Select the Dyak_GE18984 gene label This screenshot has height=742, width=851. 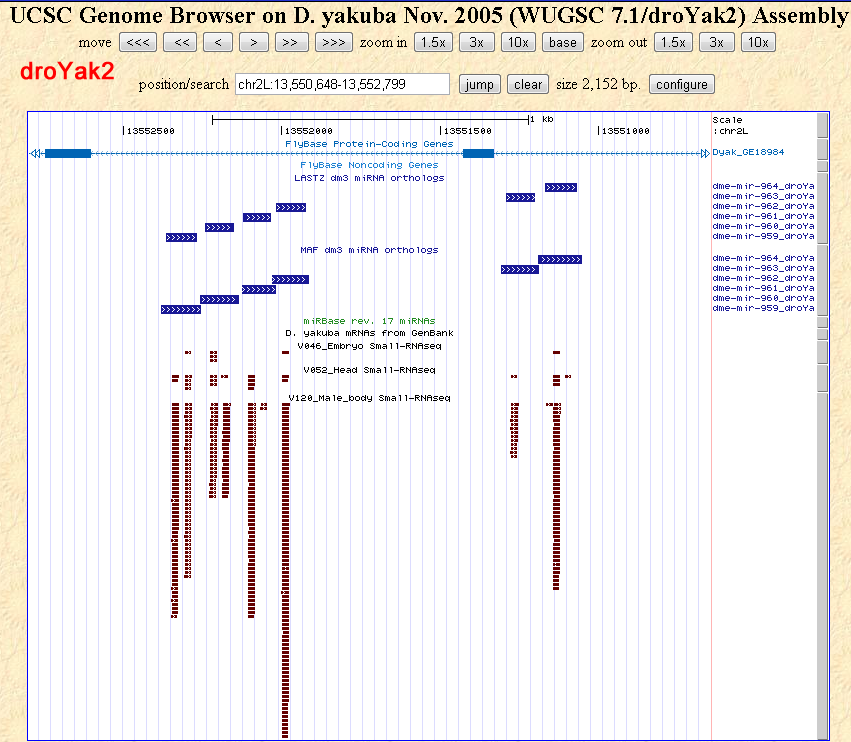pos(748,152)
